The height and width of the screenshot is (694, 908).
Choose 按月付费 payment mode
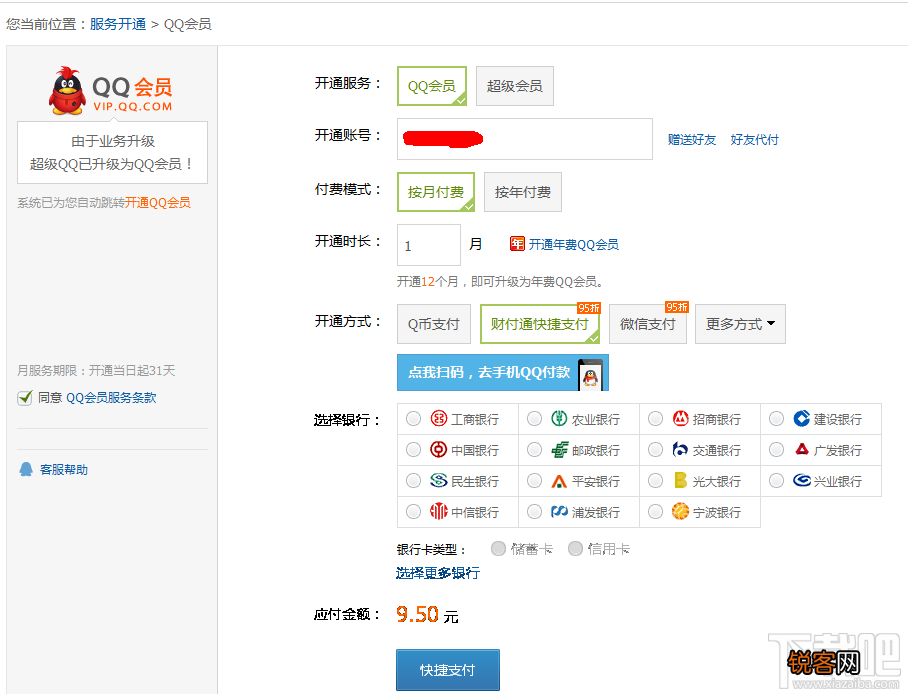tap(436, 192)
